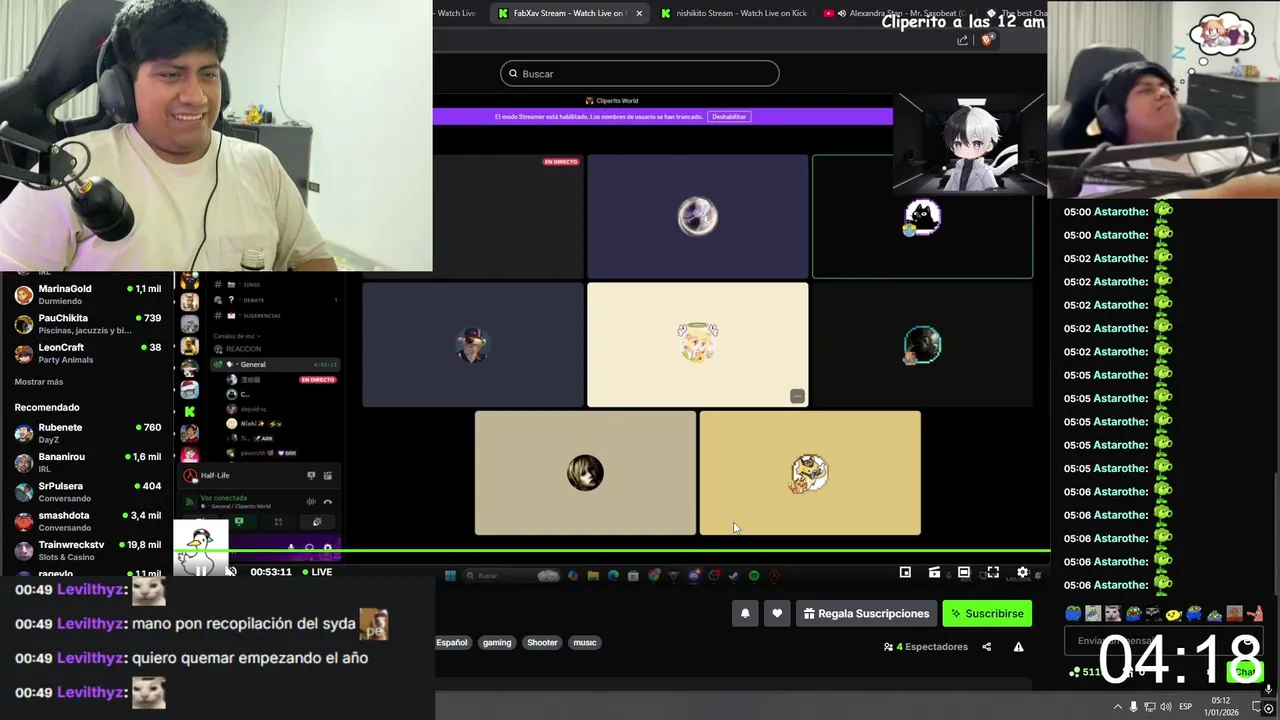The height and width of the screenshot is (720, 1280).
Task: Open Bananirou recommended channel
Action: [87, 462]
